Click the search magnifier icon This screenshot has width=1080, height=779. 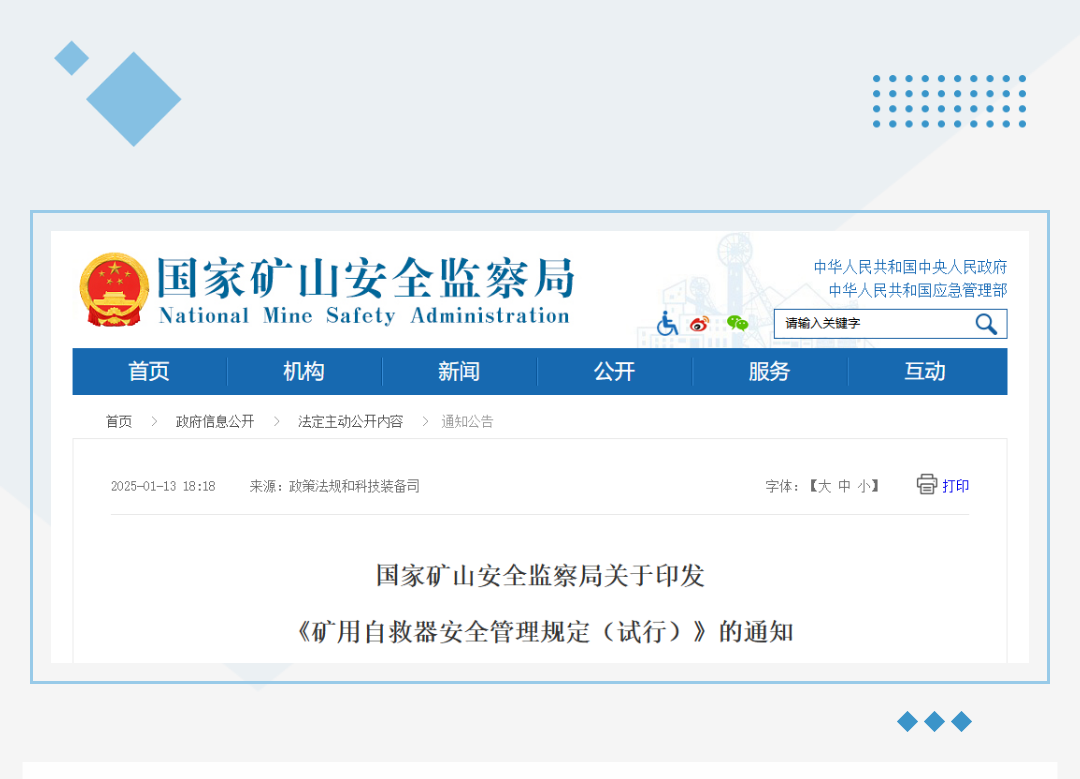986,324
